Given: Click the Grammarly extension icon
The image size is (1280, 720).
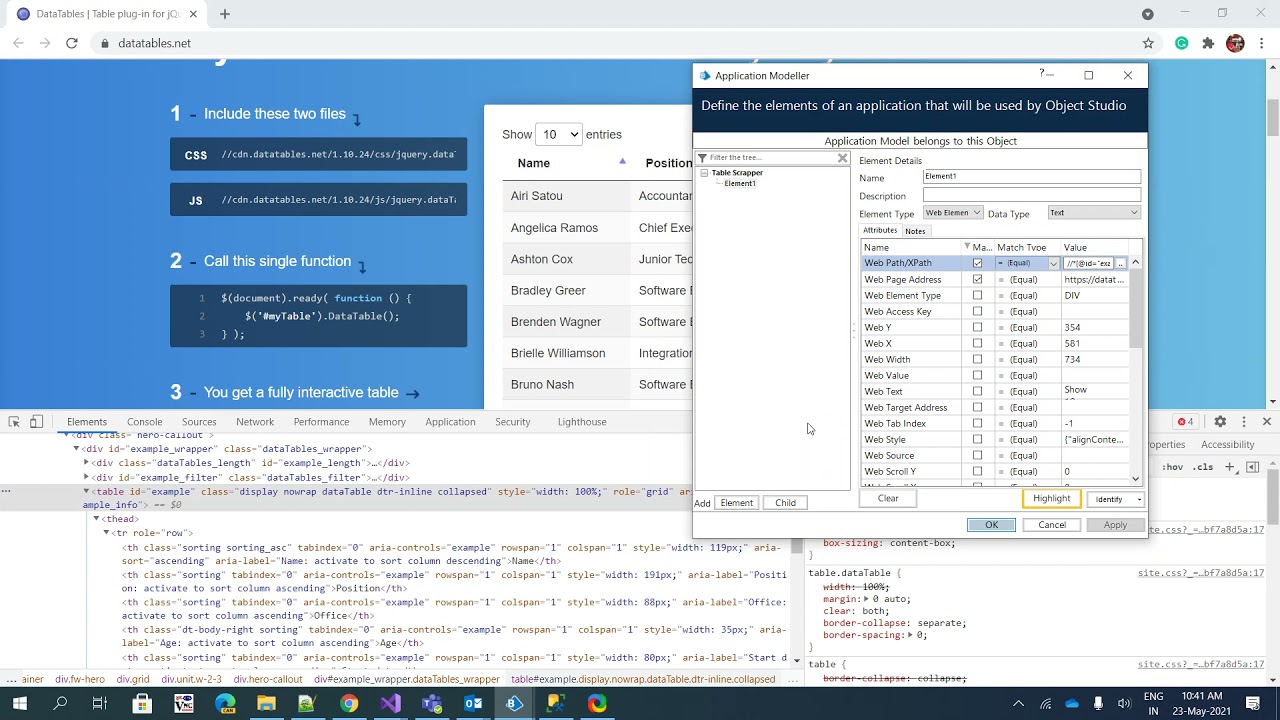Looking at the screenshot, I should (1182, 43).
